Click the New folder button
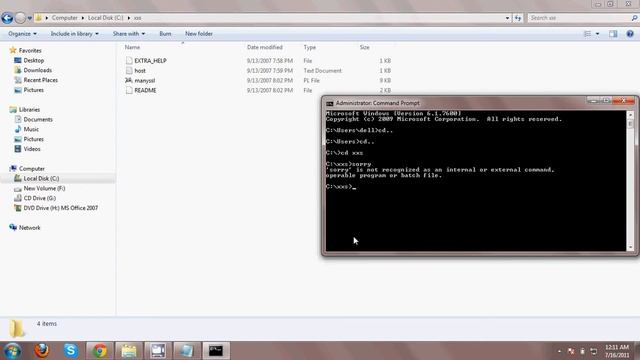640x360 pixels. (199, 34)
